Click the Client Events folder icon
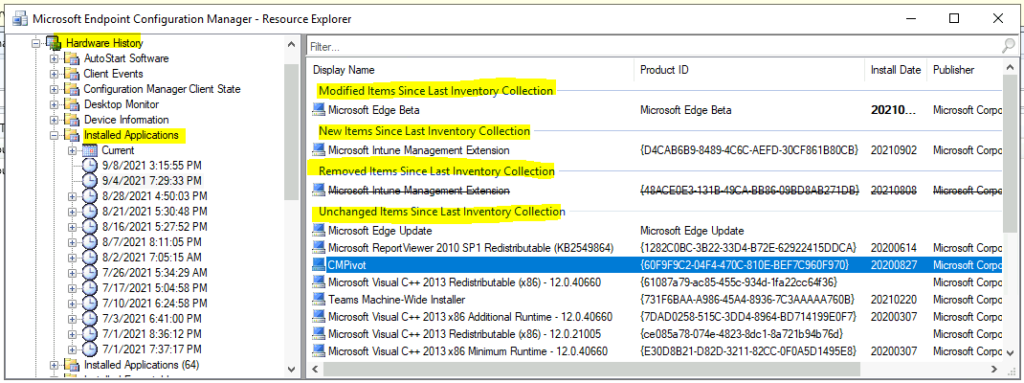 71,74
